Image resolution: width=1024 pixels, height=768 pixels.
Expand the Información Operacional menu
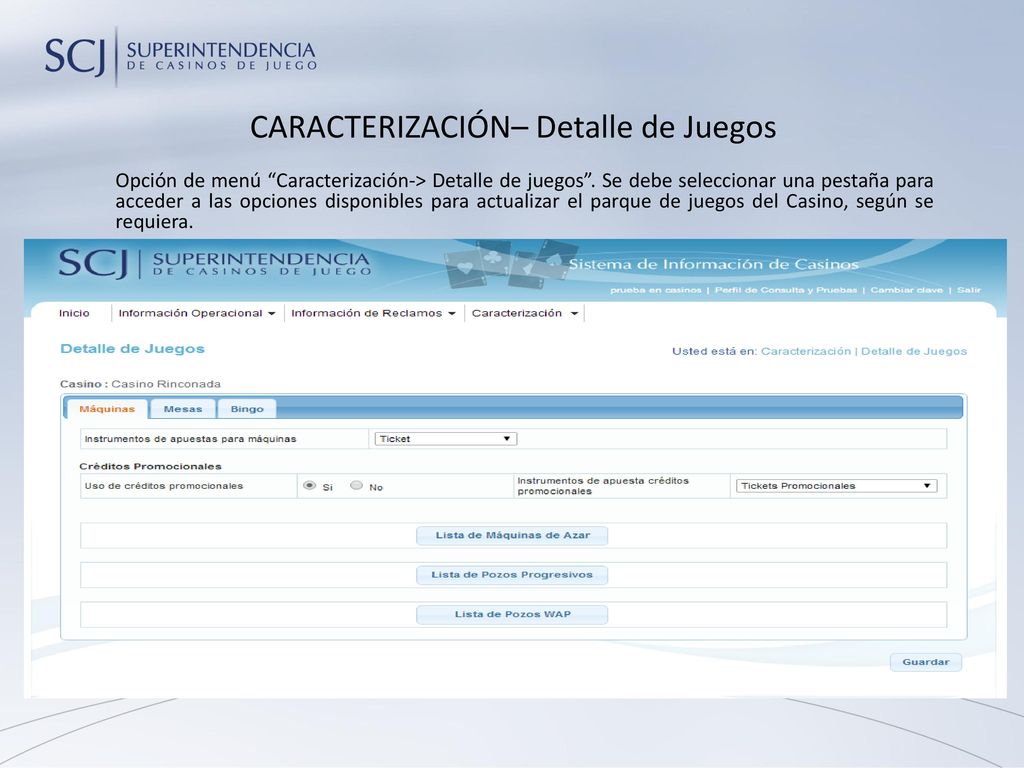[x=197, y=313]
